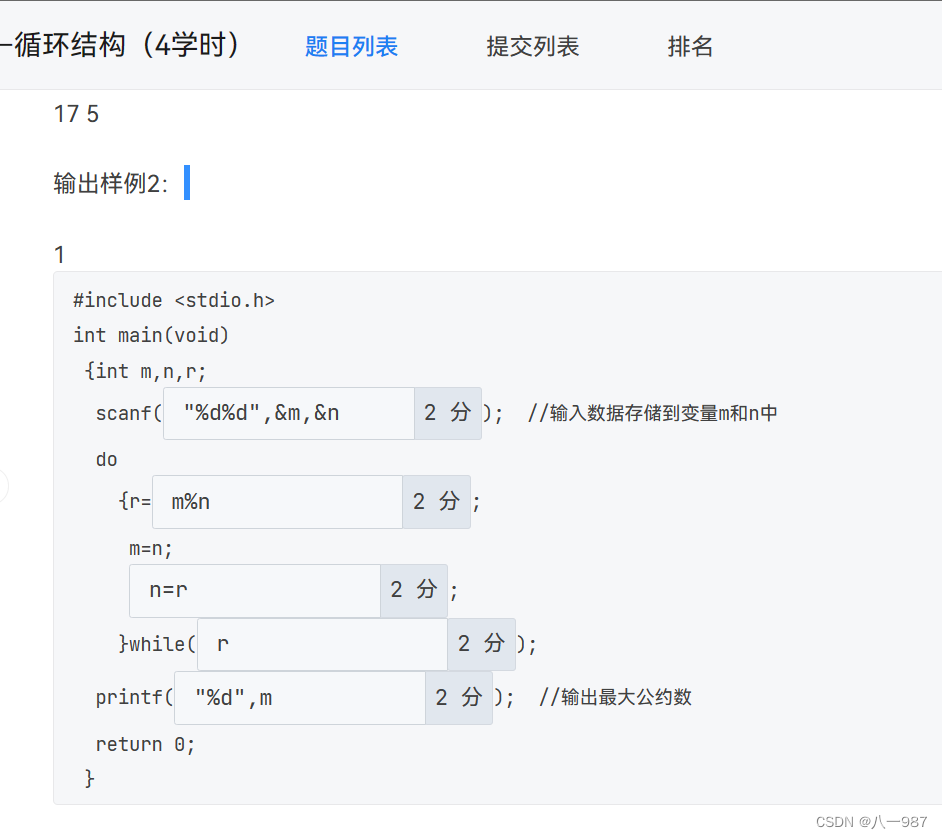Click the sample output line showing 1
Viewport: 942px width, 839px height.
(x=58, y=254)
